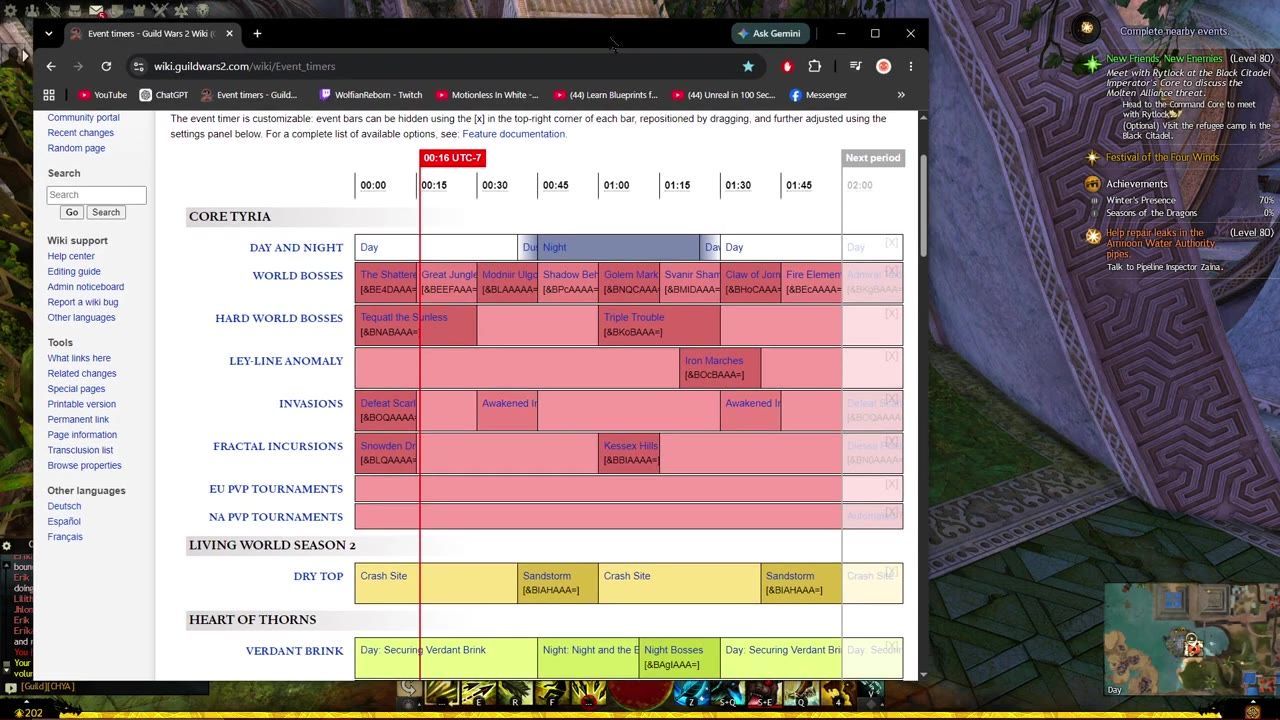Open Random page sidebar link
The width and height of the screenshot is (1280, 720).
76,148
